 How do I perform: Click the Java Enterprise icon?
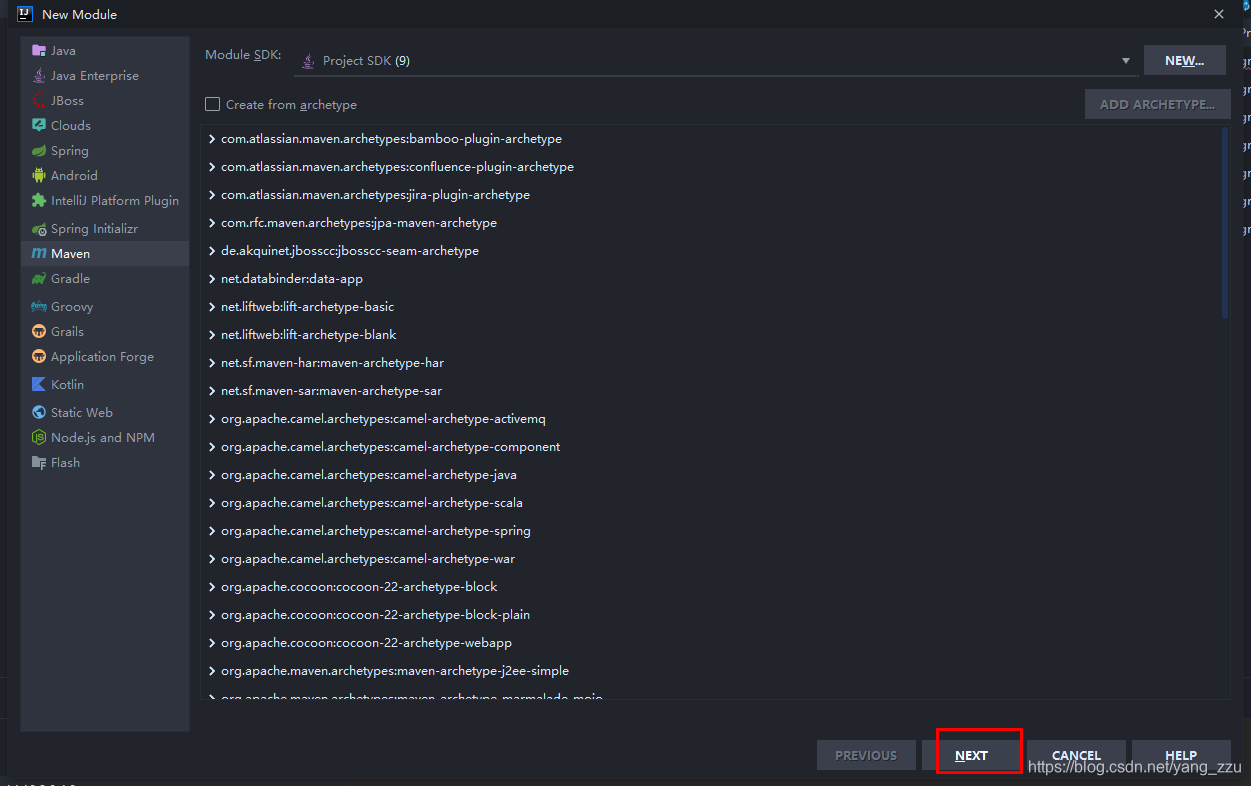tap(39, 75)
